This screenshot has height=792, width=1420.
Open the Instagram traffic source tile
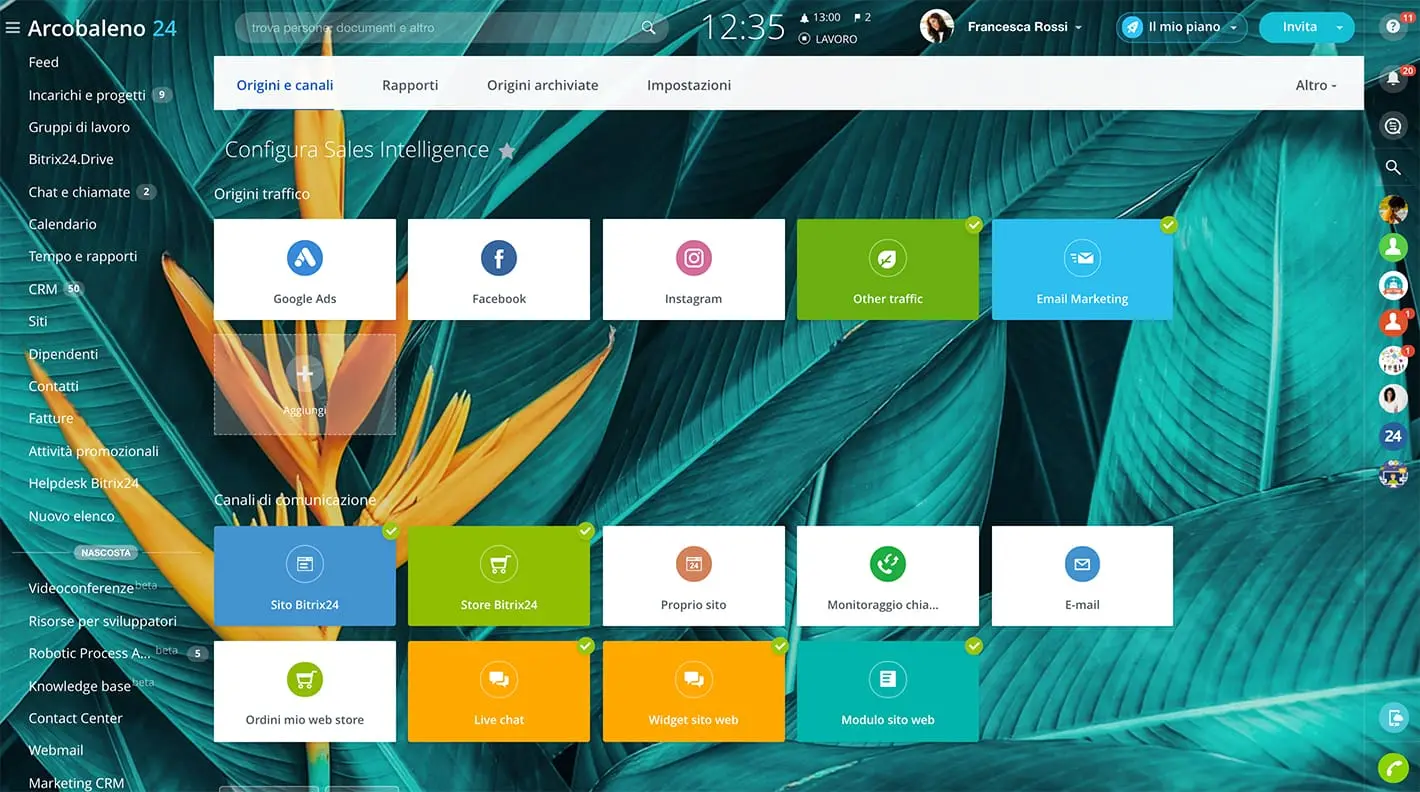pyautogui.click(x=693, y=269)
